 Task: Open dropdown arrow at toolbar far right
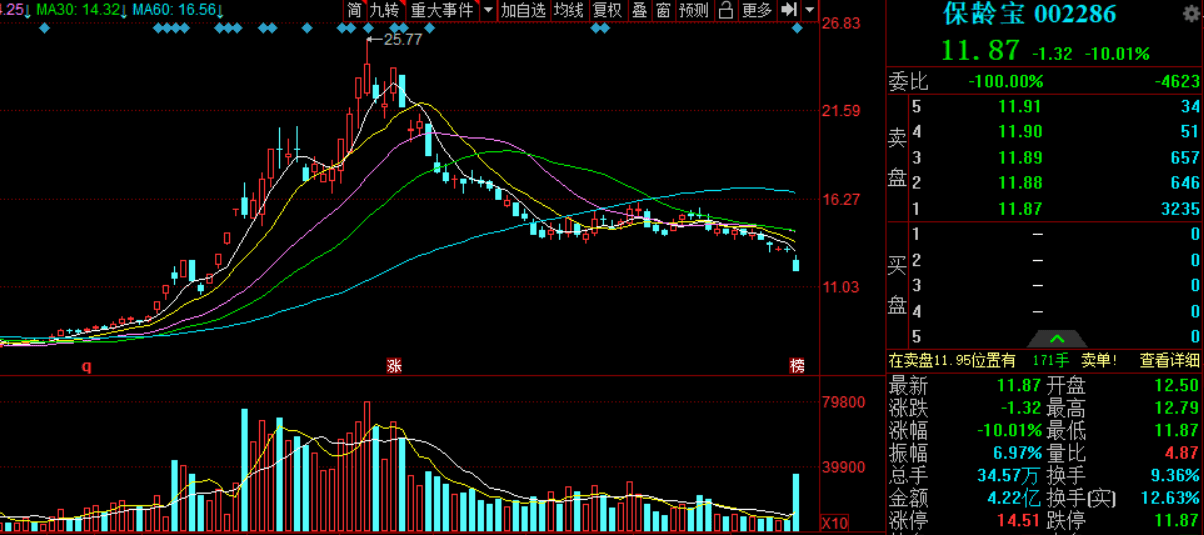click(809, 10)
